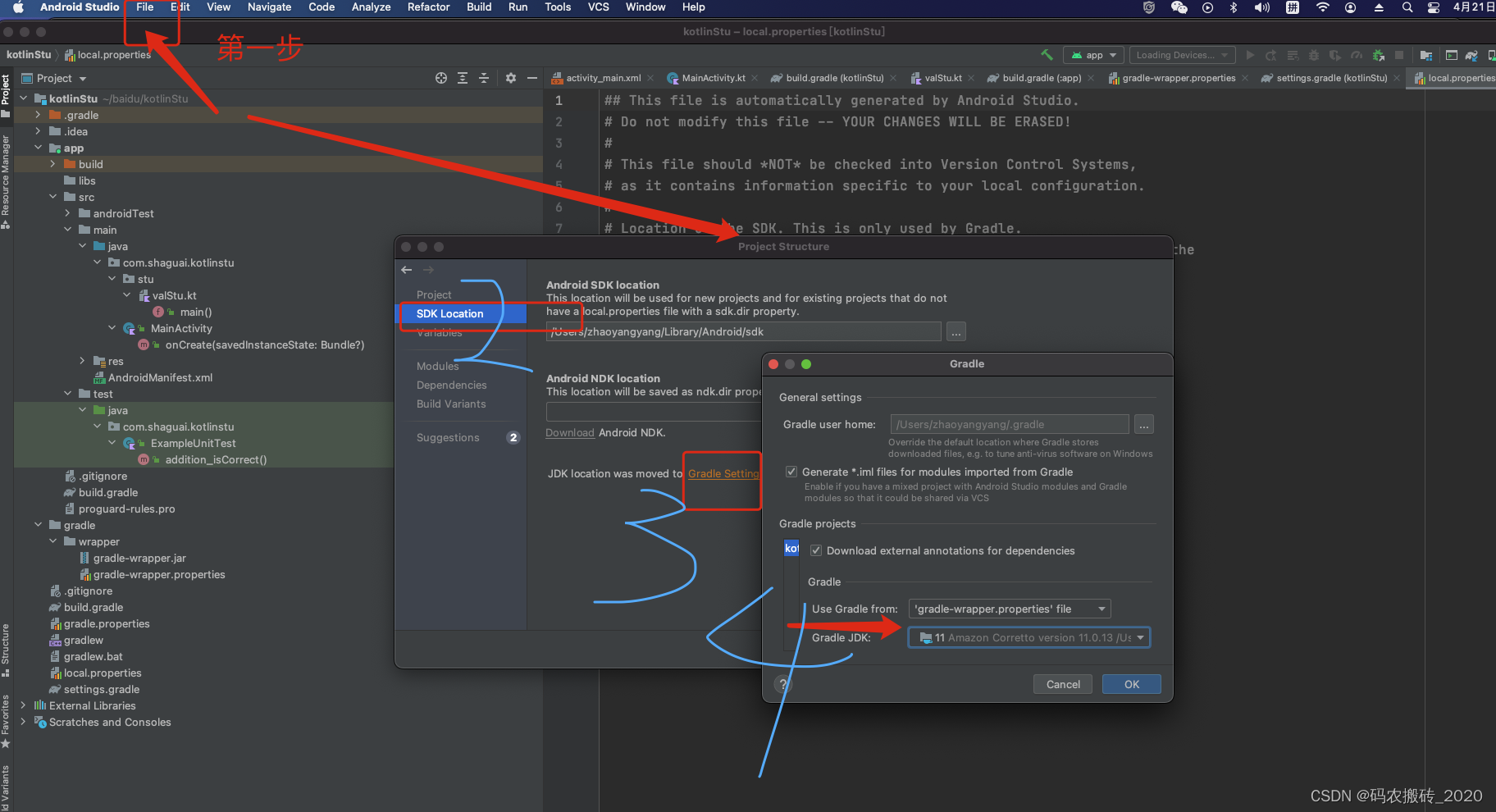Open the Resource Manager side tool window

tap(6, 182)
